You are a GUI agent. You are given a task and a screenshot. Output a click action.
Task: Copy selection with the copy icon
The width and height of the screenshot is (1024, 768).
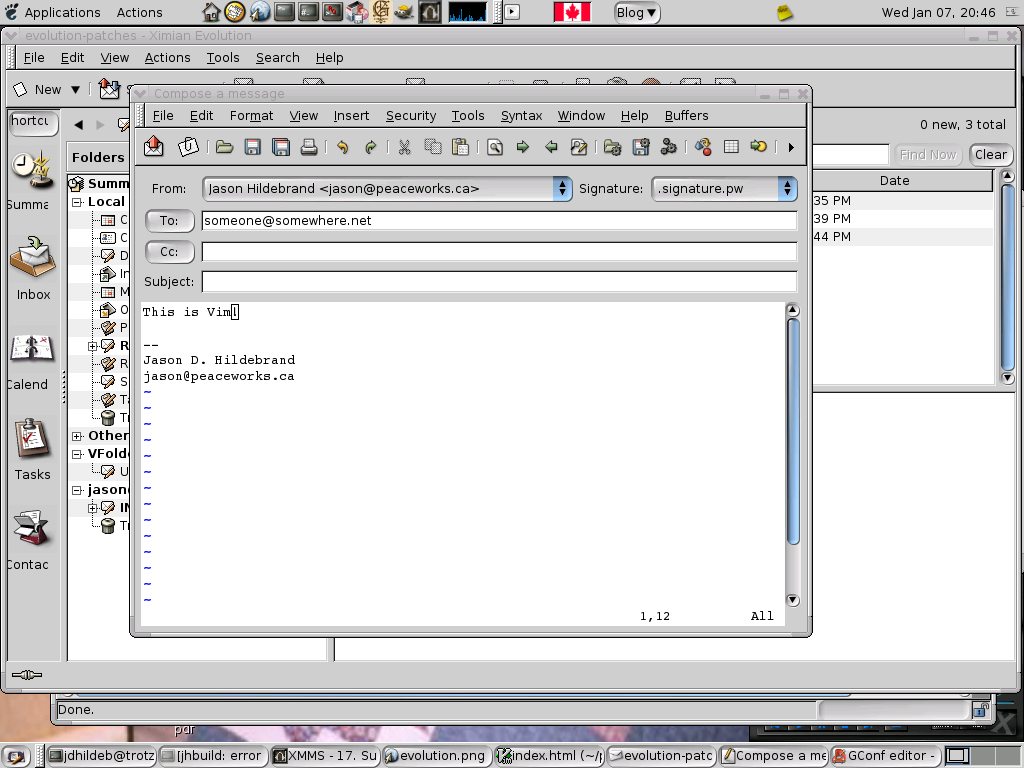click(432, 147)
